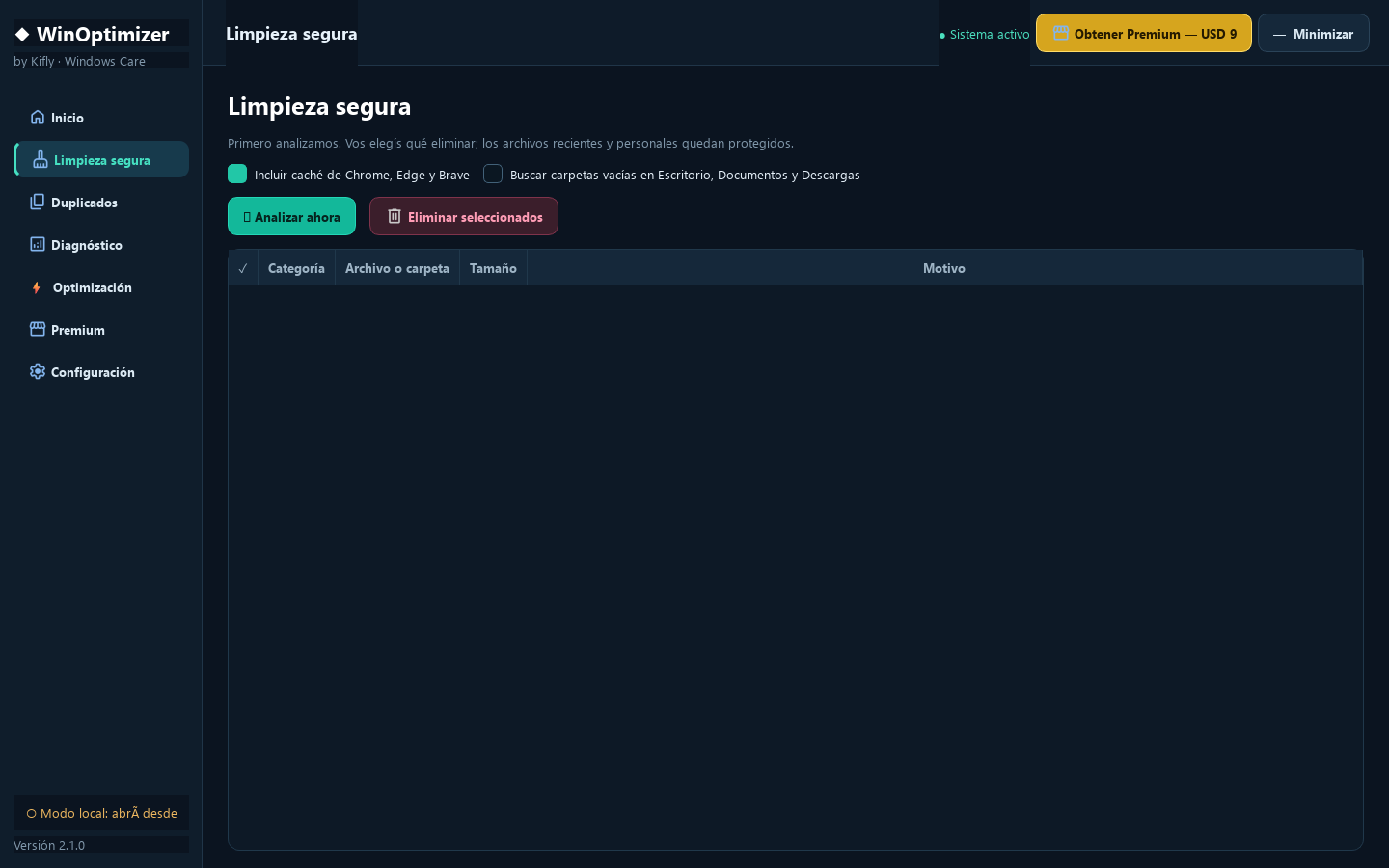
Task: Click the broom icon beside Limpieza segura
Action: pos(41,160)
